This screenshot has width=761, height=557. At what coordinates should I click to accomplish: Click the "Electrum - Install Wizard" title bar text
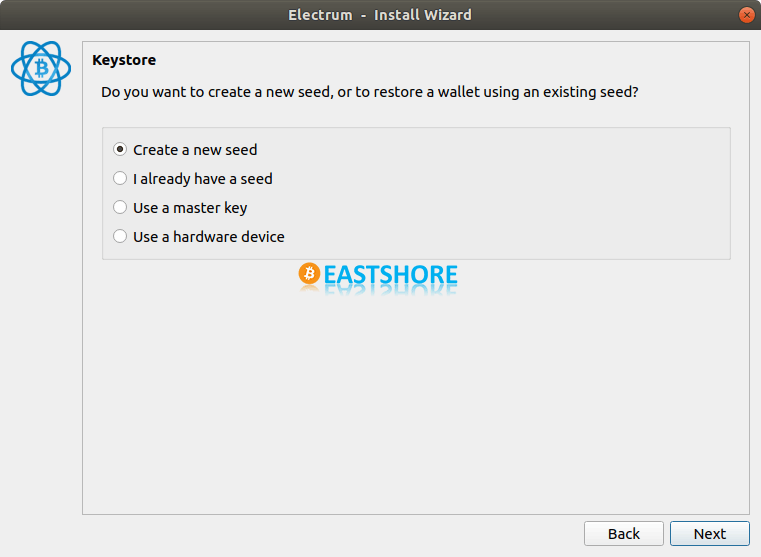coord(380,15)
